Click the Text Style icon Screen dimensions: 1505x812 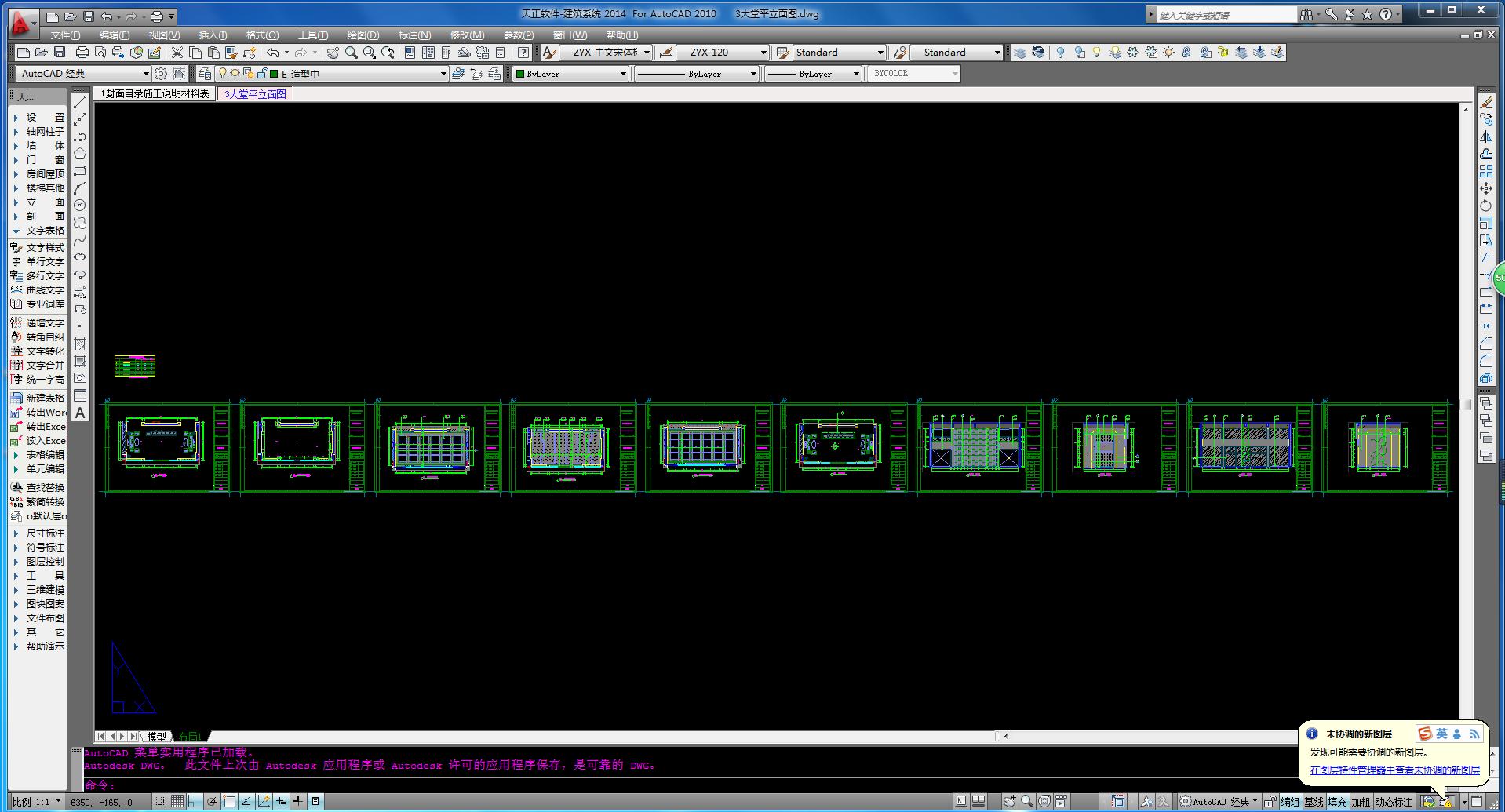point(549,53)
